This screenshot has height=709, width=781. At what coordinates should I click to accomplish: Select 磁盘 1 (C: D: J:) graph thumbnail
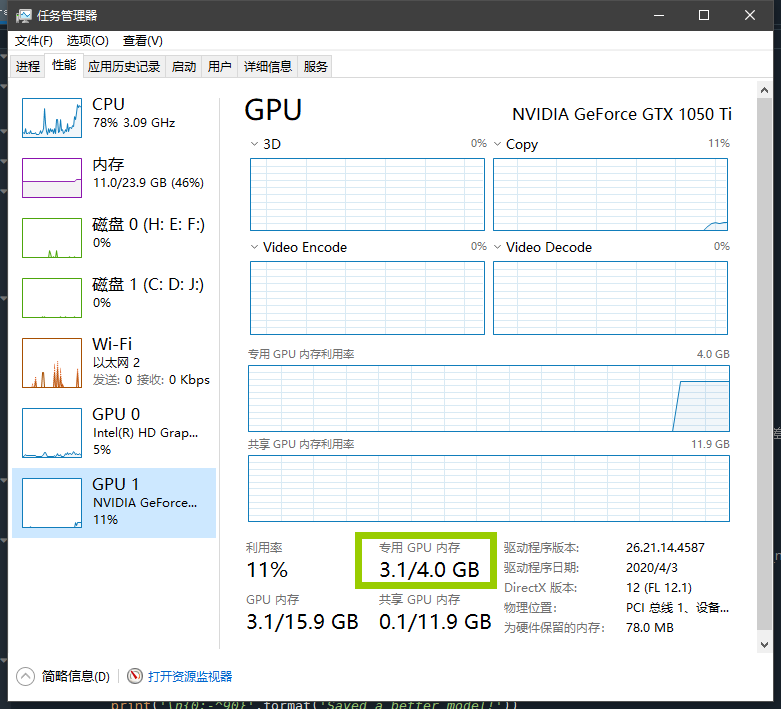coord(52,298)
